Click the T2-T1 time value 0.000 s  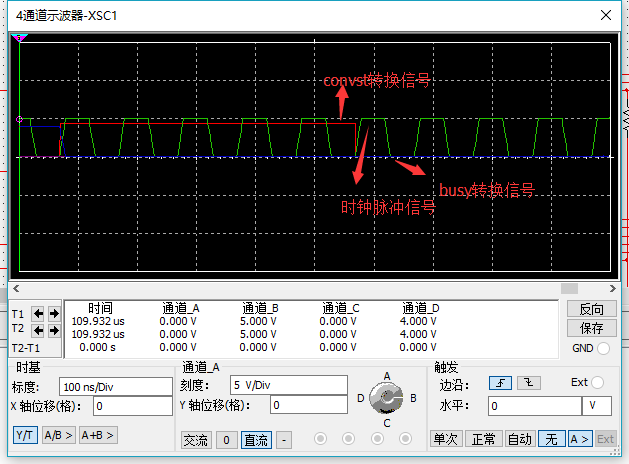point(97,347)
